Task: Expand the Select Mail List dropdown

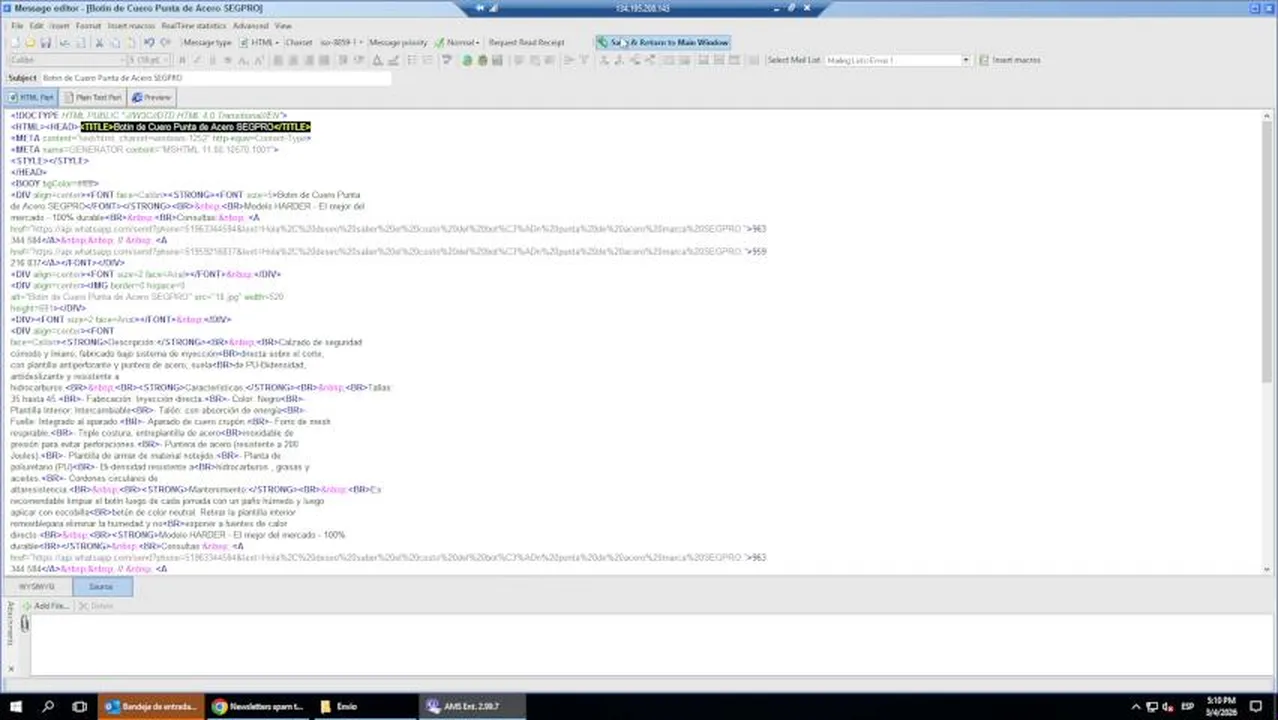Action: tap(966, 60)
